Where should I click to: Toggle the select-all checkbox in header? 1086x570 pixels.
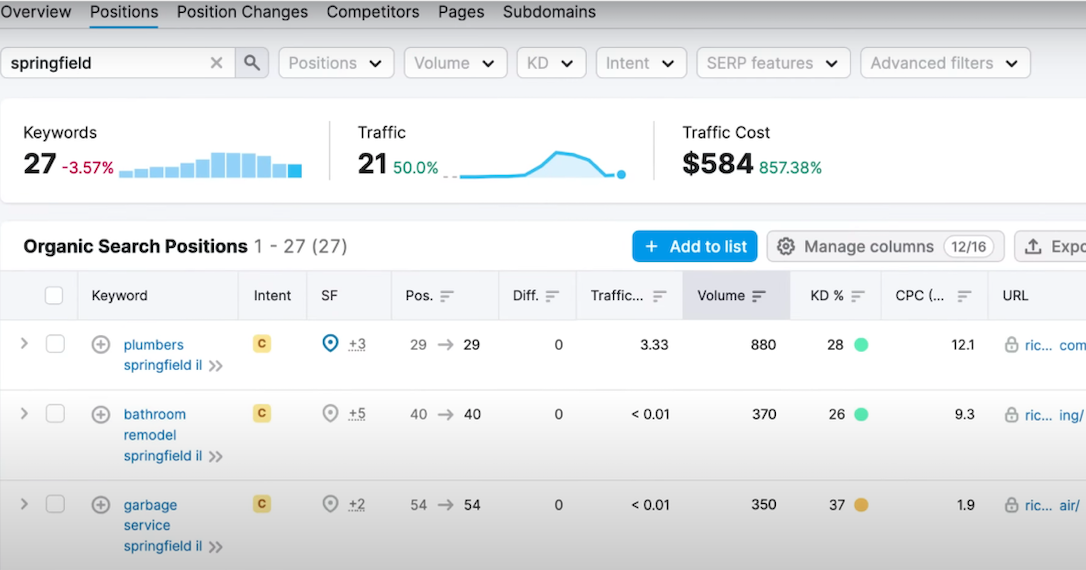coord(54,295)
